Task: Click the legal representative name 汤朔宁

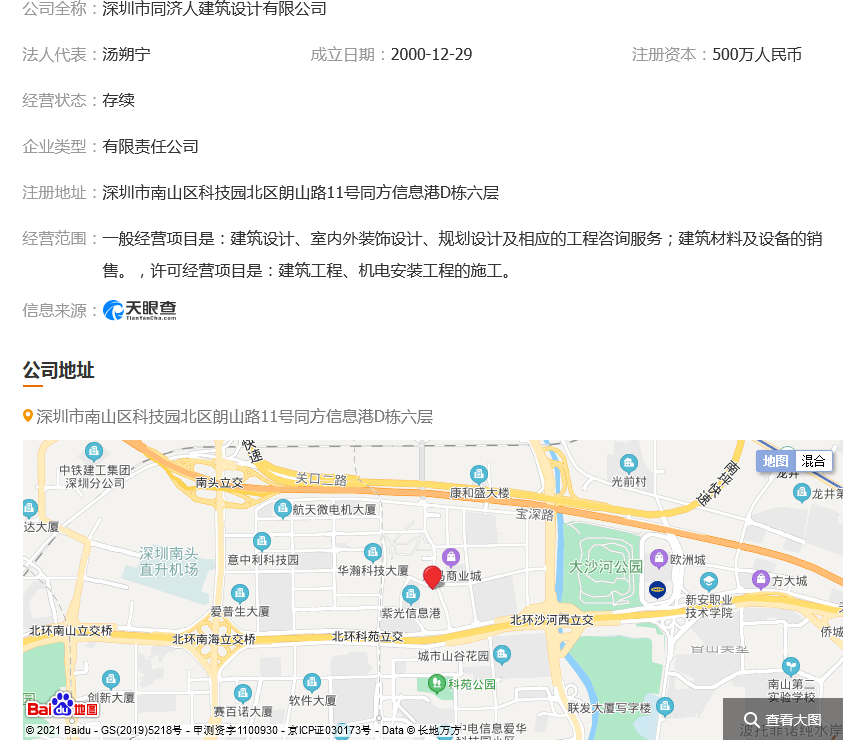Action: click(x=126, y=54)
